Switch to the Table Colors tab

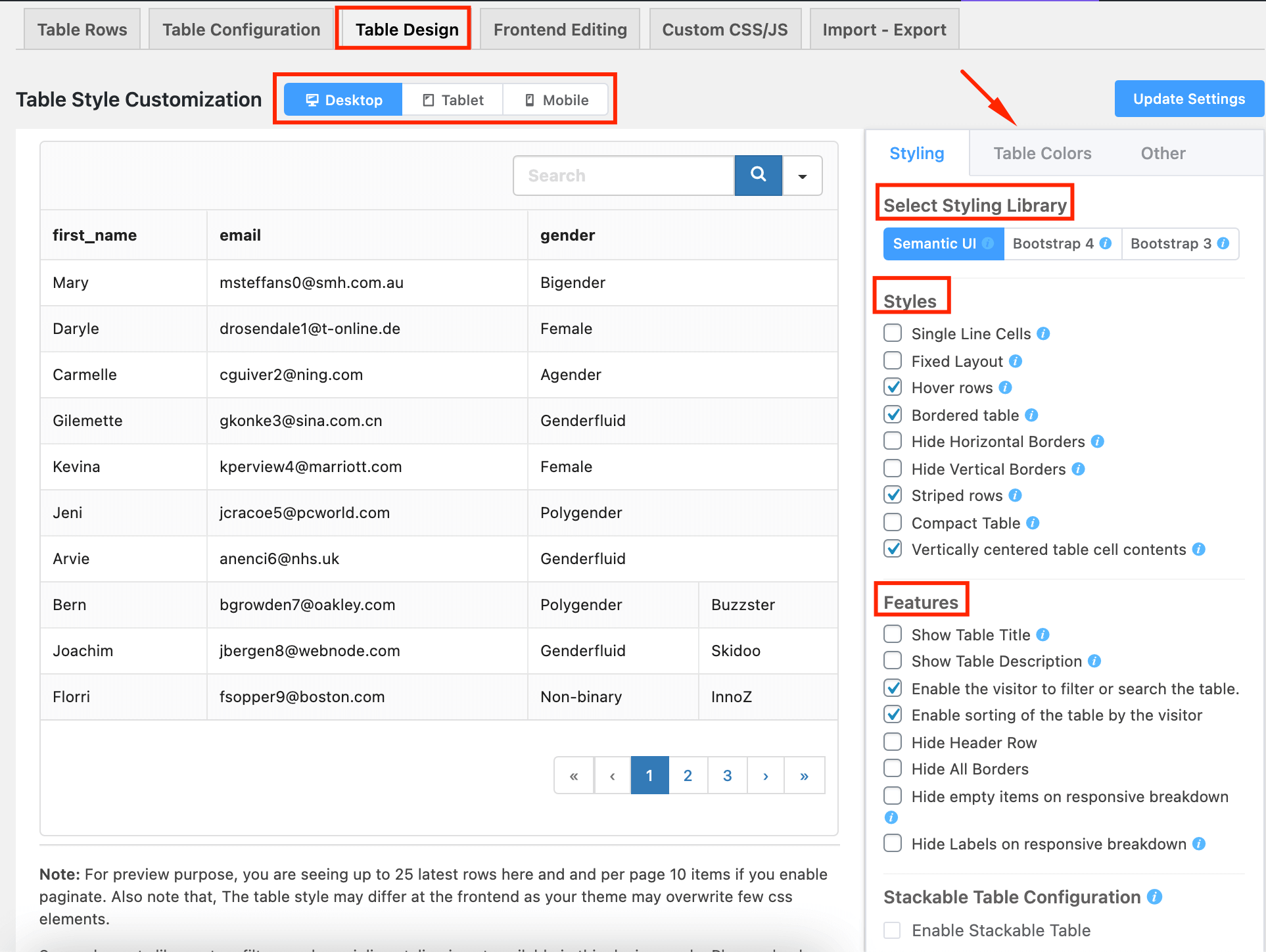point(1042,153)
